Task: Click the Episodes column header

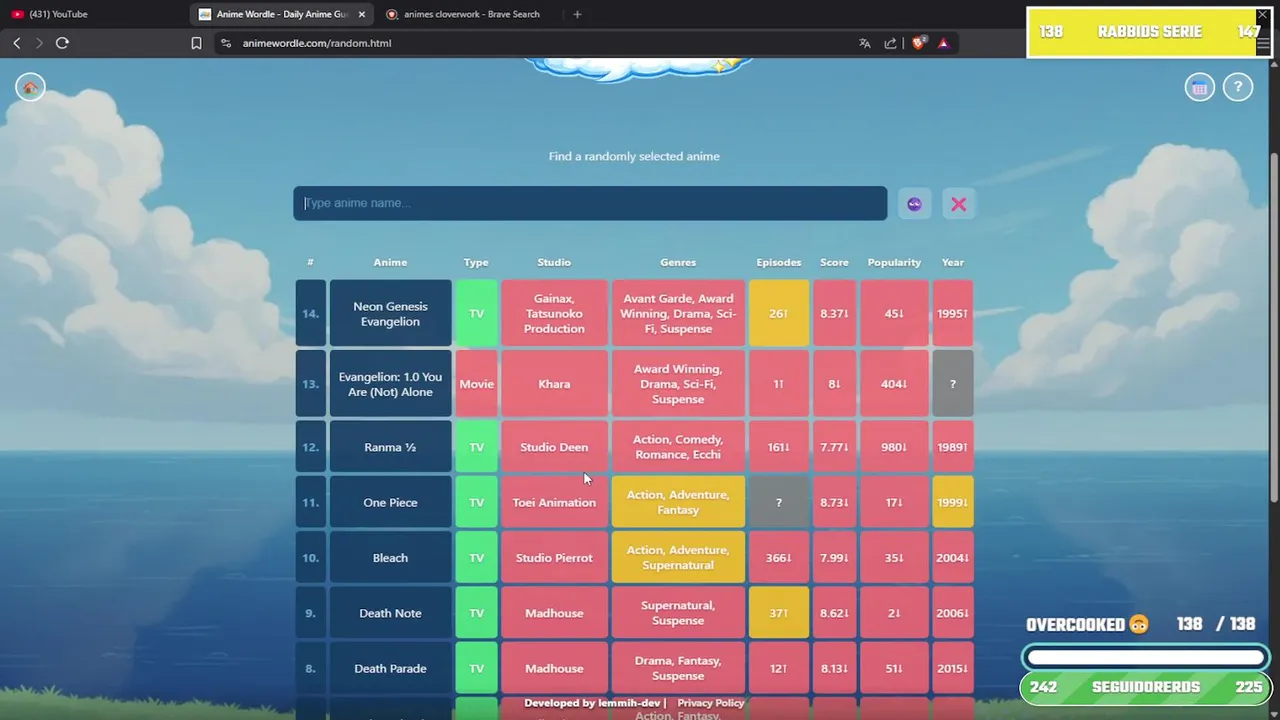Action: pos(779,262)
